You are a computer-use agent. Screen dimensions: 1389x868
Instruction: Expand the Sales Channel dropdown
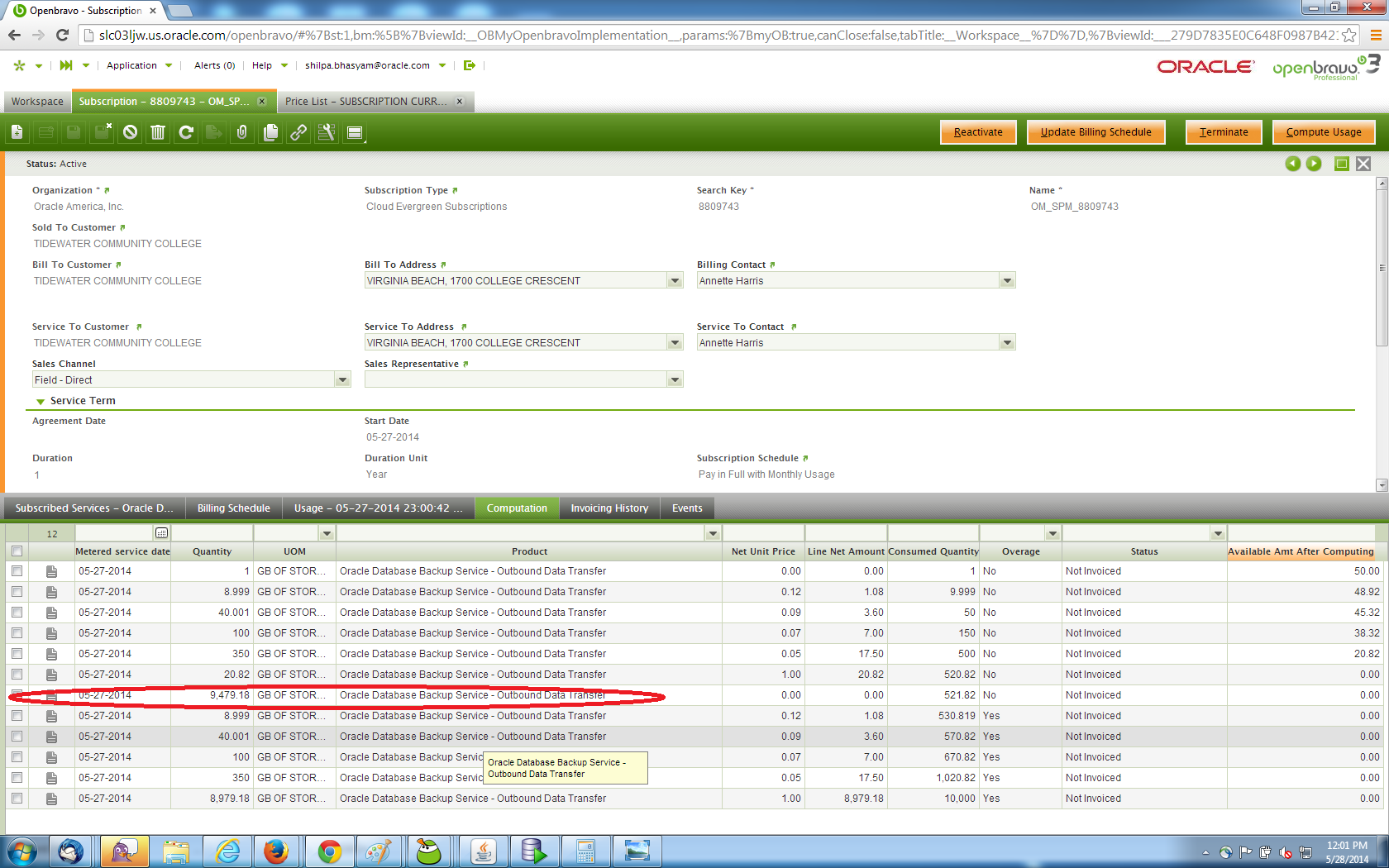click(x=342, y=380)
